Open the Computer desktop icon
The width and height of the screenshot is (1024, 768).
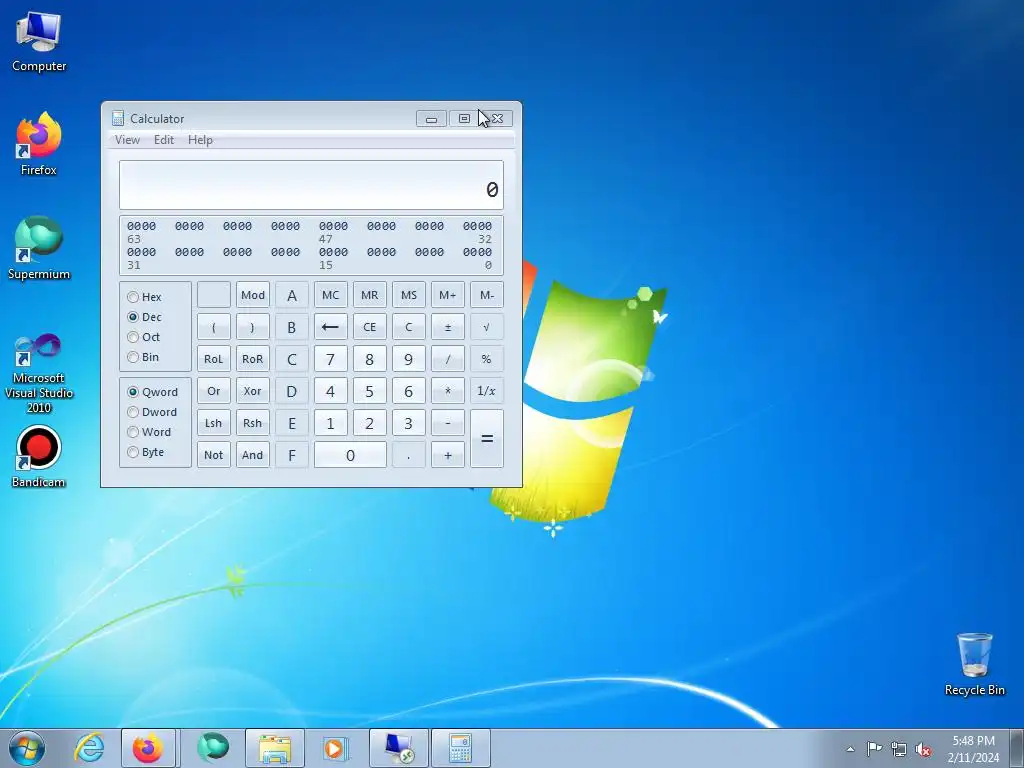[39, 42]
